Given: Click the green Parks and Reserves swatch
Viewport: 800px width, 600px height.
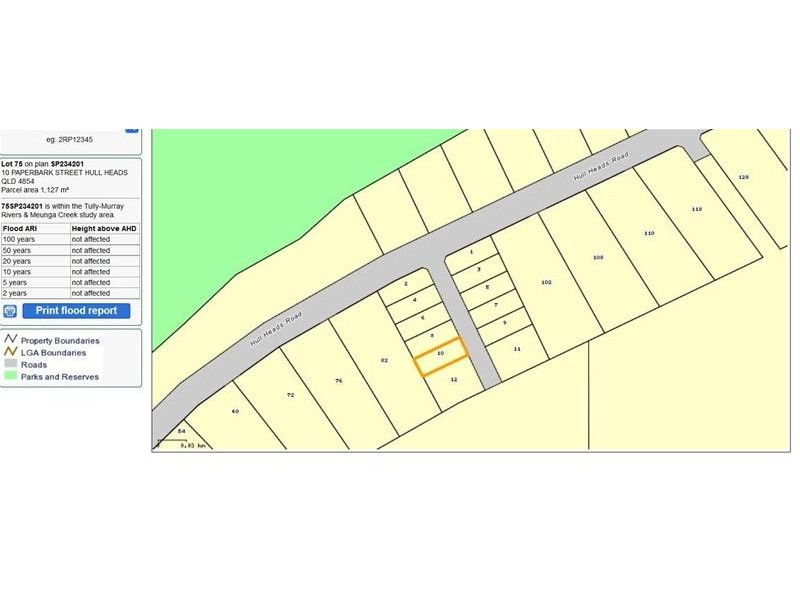Looking at the screenshot, I should point(11,377).
